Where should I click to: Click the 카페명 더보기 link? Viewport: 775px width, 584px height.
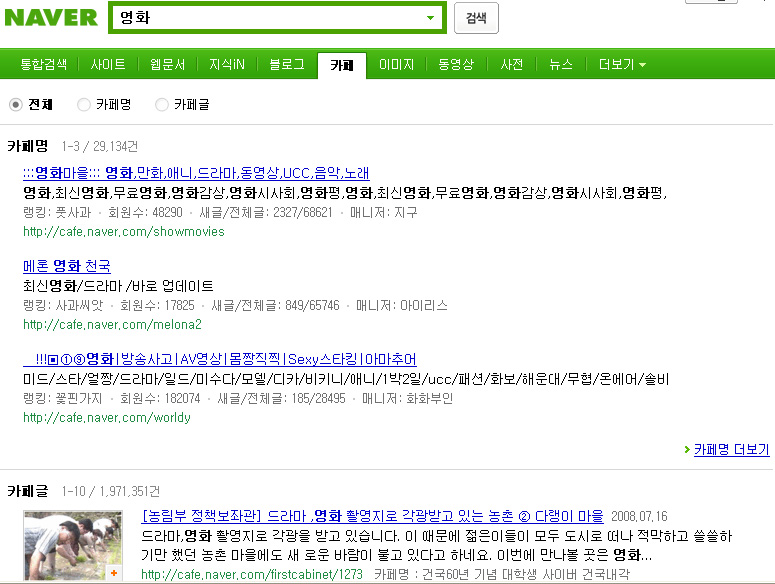732,449
